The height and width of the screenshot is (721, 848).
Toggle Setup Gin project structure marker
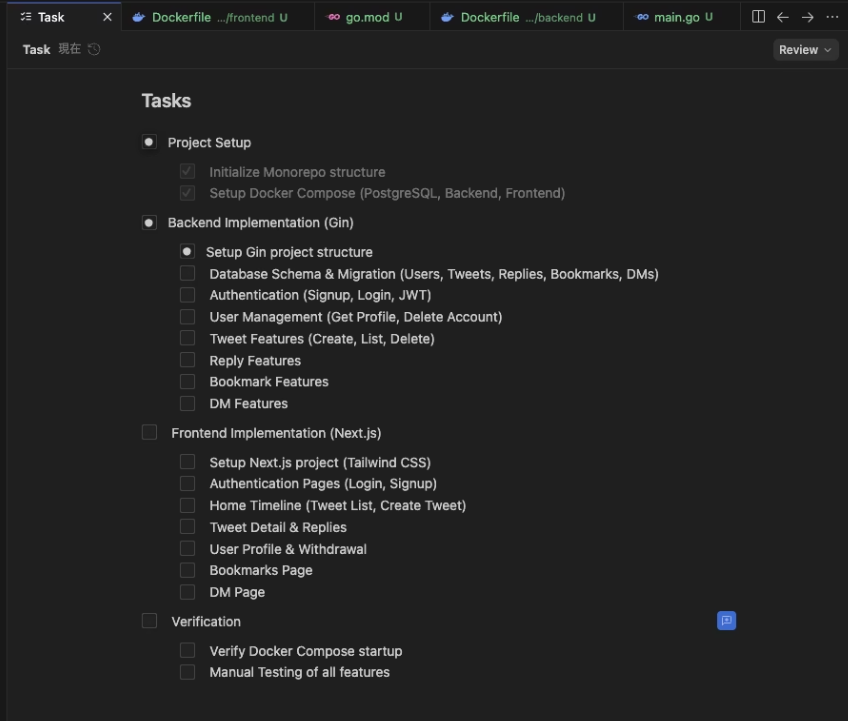[187, 252]
